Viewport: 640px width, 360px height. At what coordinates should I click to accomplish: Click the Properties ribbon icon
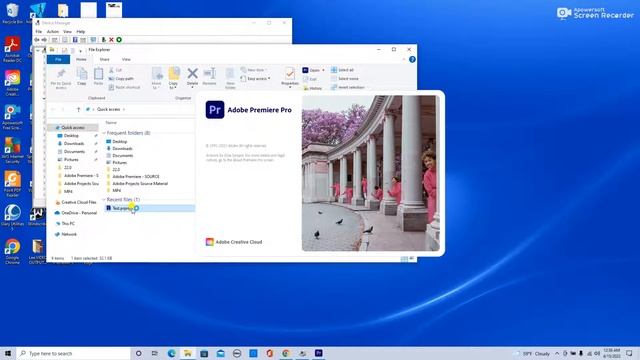tap(290, 78)
